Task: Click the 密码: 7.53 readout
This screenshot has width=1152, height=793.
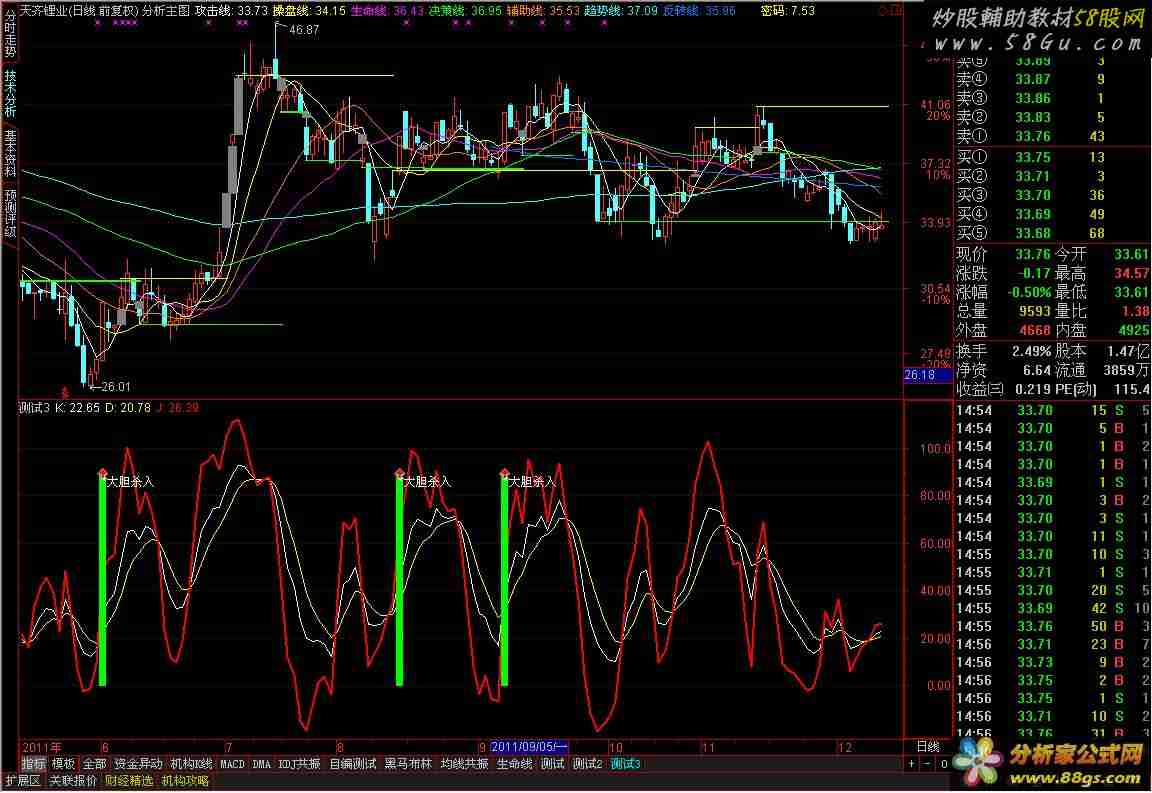Action: 788,11
